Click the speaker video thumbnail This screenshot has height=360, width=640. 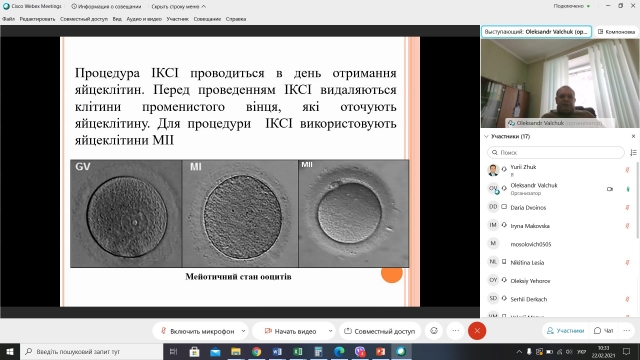point(560,84)
